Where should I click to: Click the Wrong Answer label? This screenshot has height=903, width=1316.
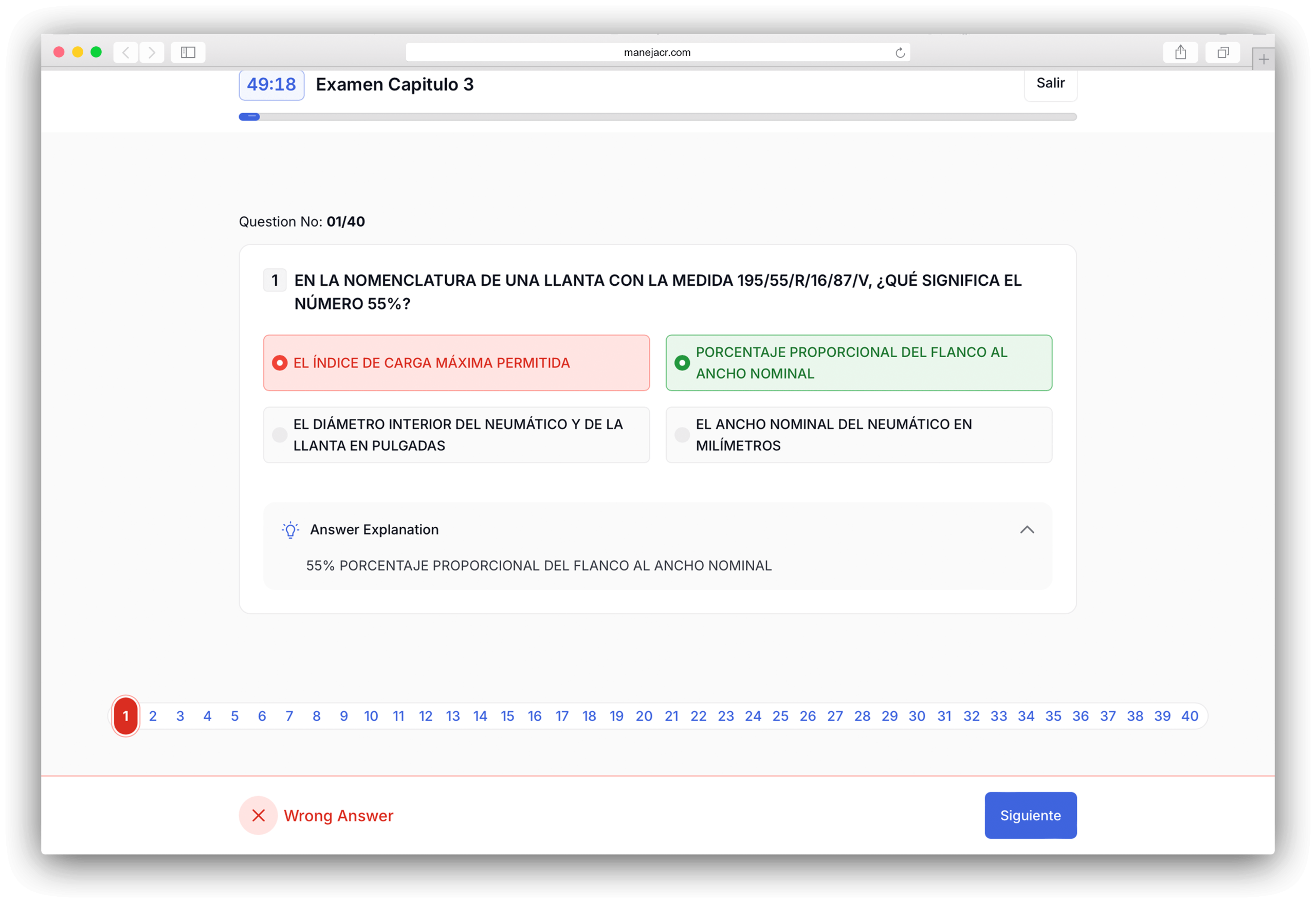(x=339, y=816)
